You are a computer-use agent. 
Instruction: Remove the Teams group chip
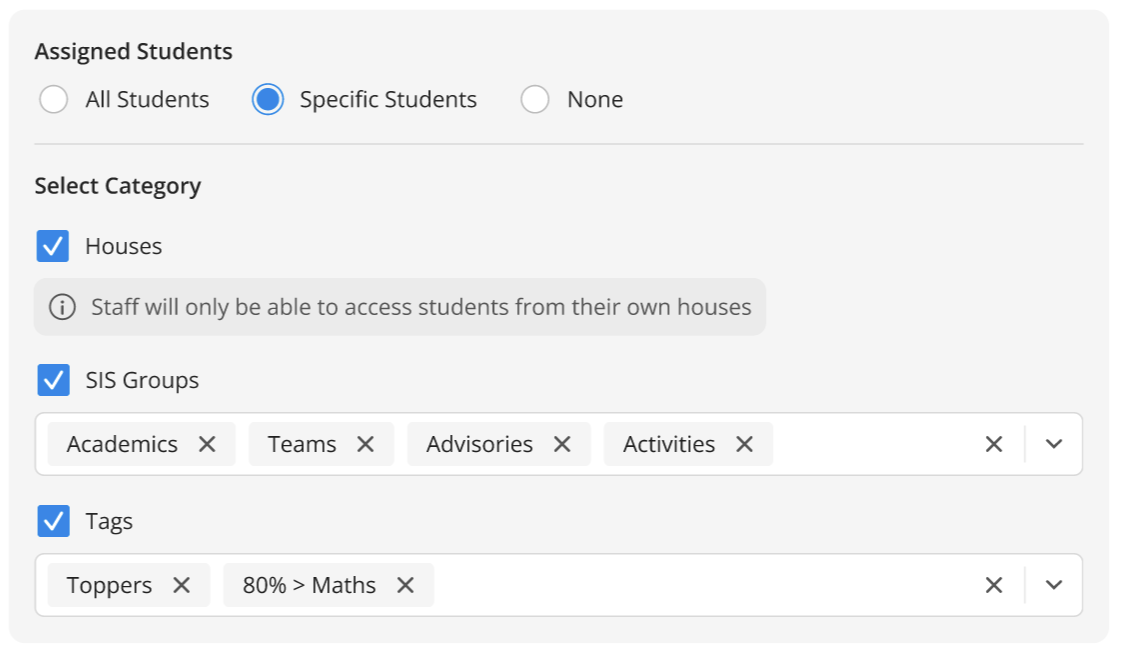coord(366,443)
